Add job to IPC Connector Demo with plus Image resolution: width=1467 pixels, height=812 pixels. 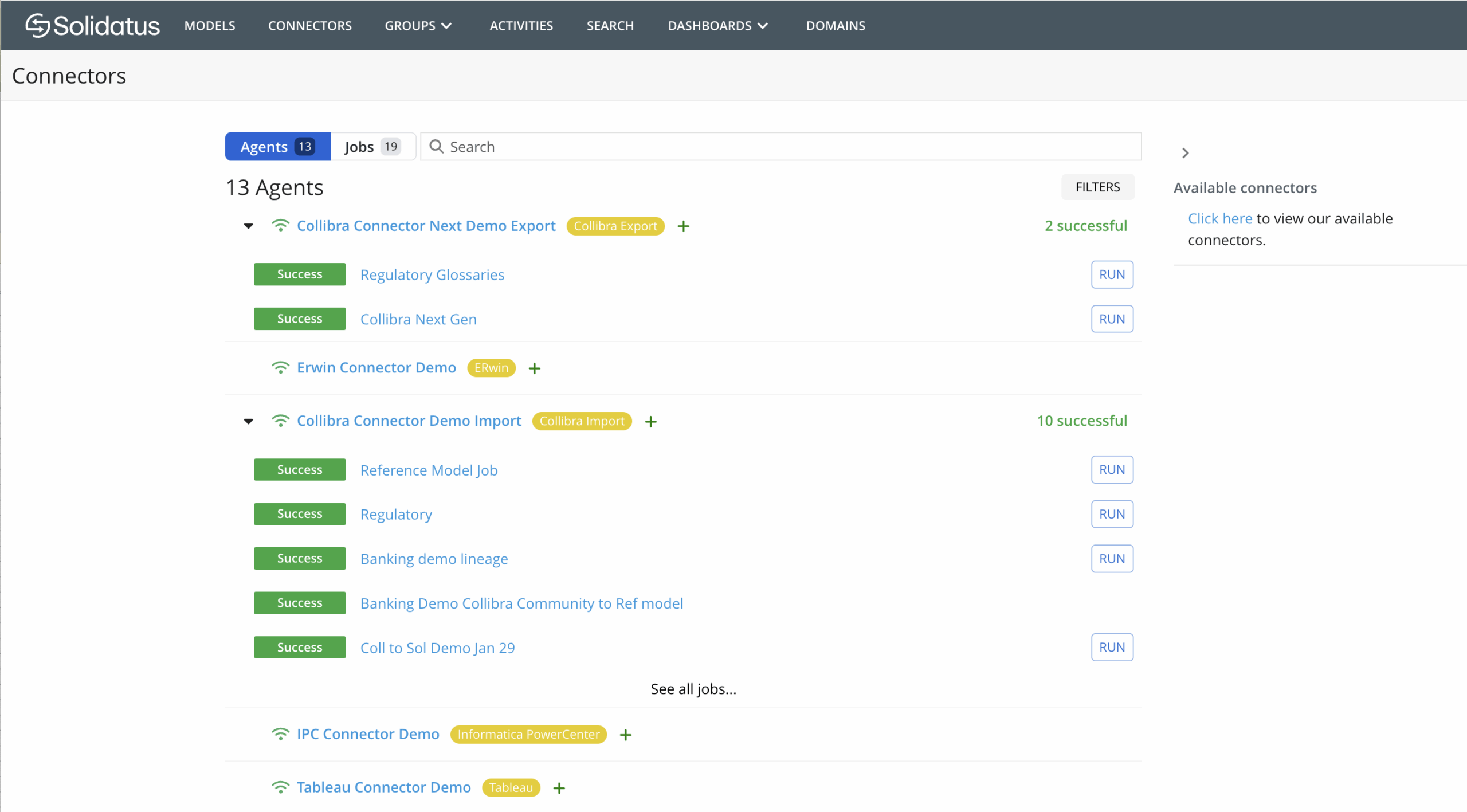(626, 735)
